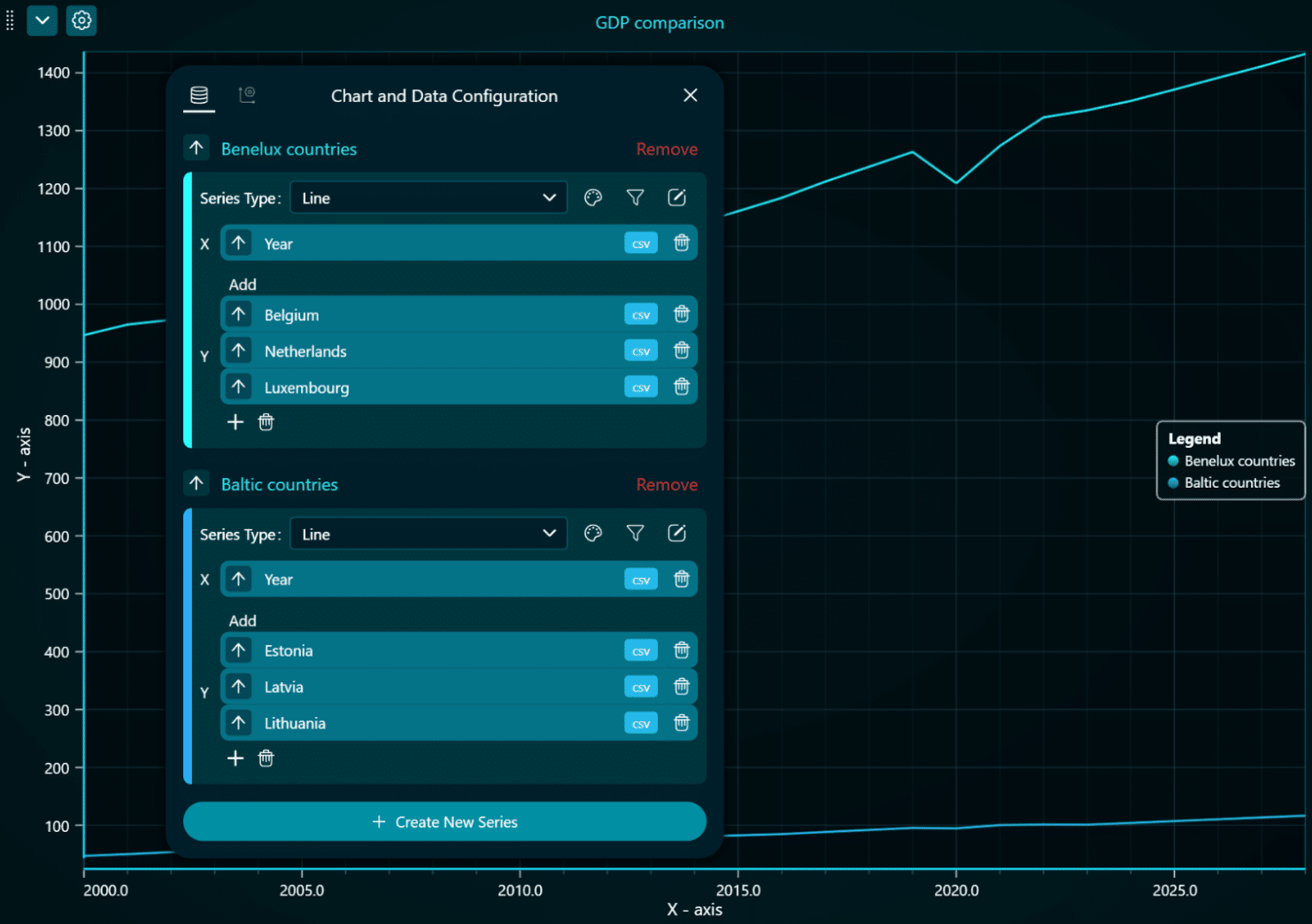Delete the Year X column in Baltic series
Screen dimensions: 1312x924
[x=682, y=579]
